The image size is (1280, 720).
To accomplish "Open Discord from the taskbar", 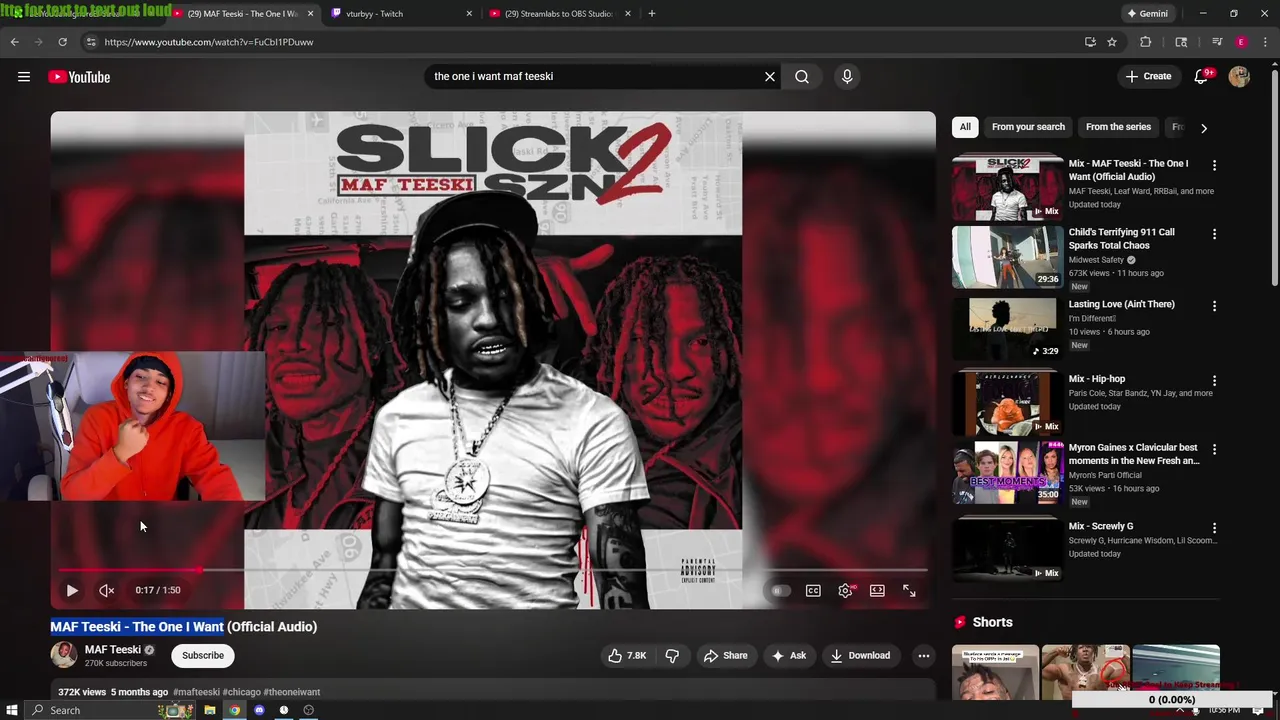I will (259, 710).
